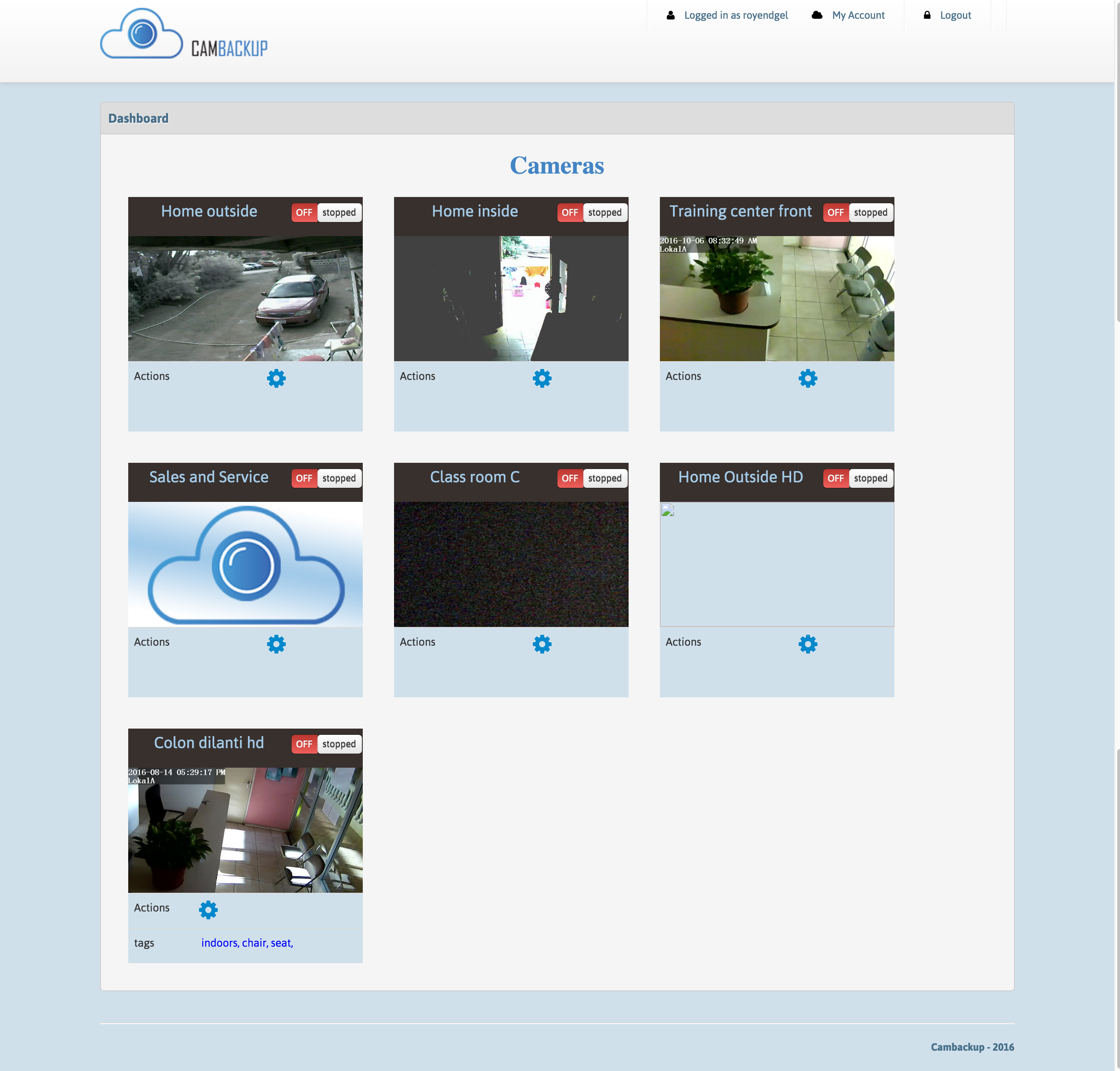The width and height of the screenshot is (1120, 1071).
Task: Open the Training center front title
Action: pos(740,211)
